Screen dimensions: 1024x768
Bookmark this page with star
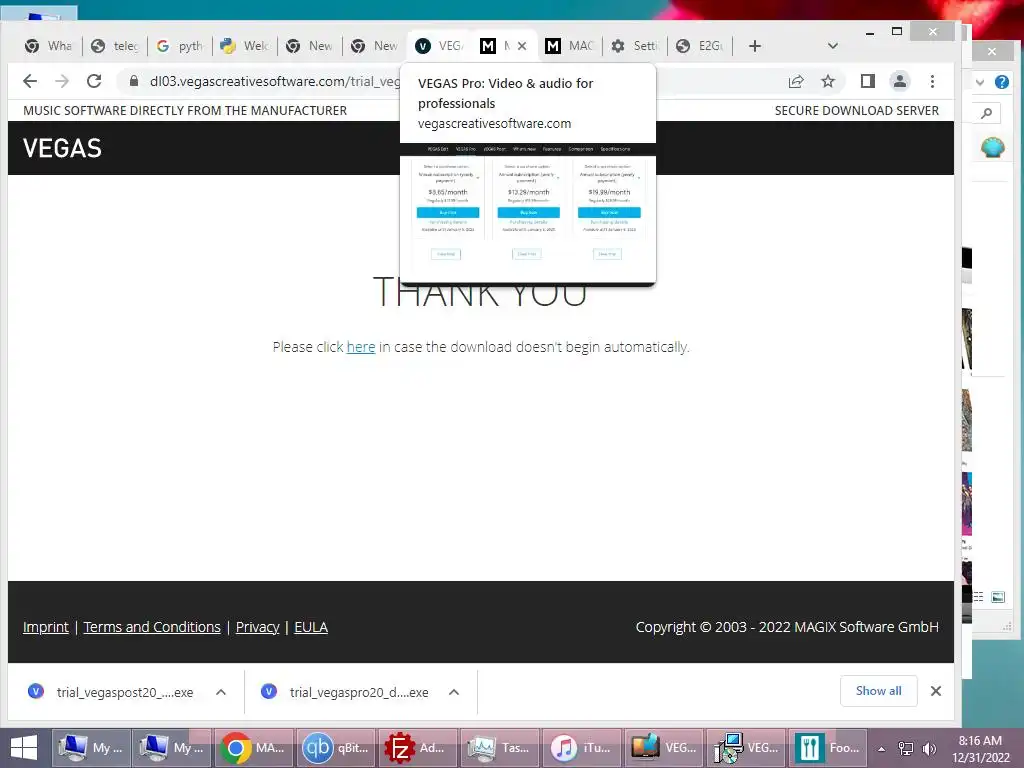pyautogui.click(x=828, y=81)
